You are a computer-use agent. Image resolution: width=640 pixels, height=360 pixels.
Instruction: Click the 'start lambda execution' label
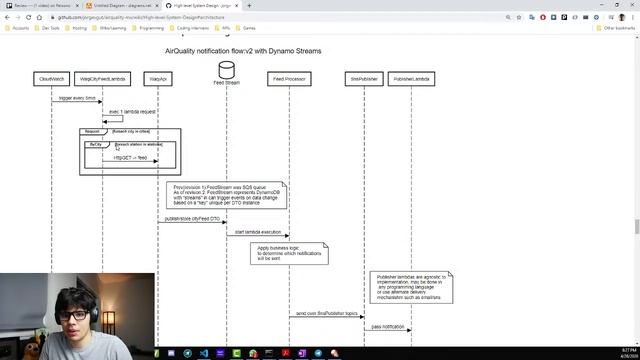coord(258,232)
